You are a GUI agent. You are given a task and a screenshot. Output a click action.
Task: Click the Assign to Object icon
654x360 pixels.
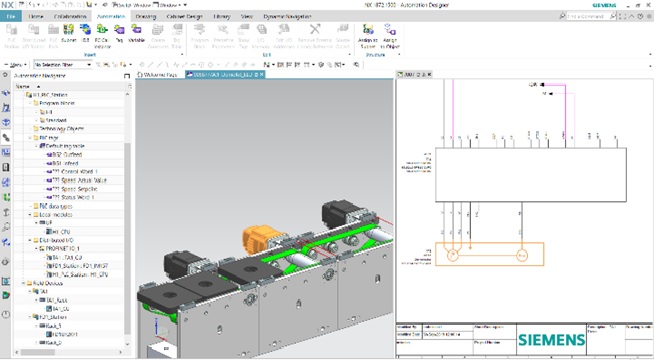point(390,30)
